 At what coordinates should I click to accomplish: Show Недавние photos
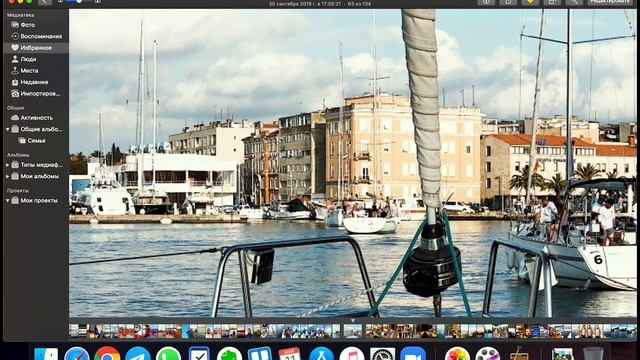point(36,82)
